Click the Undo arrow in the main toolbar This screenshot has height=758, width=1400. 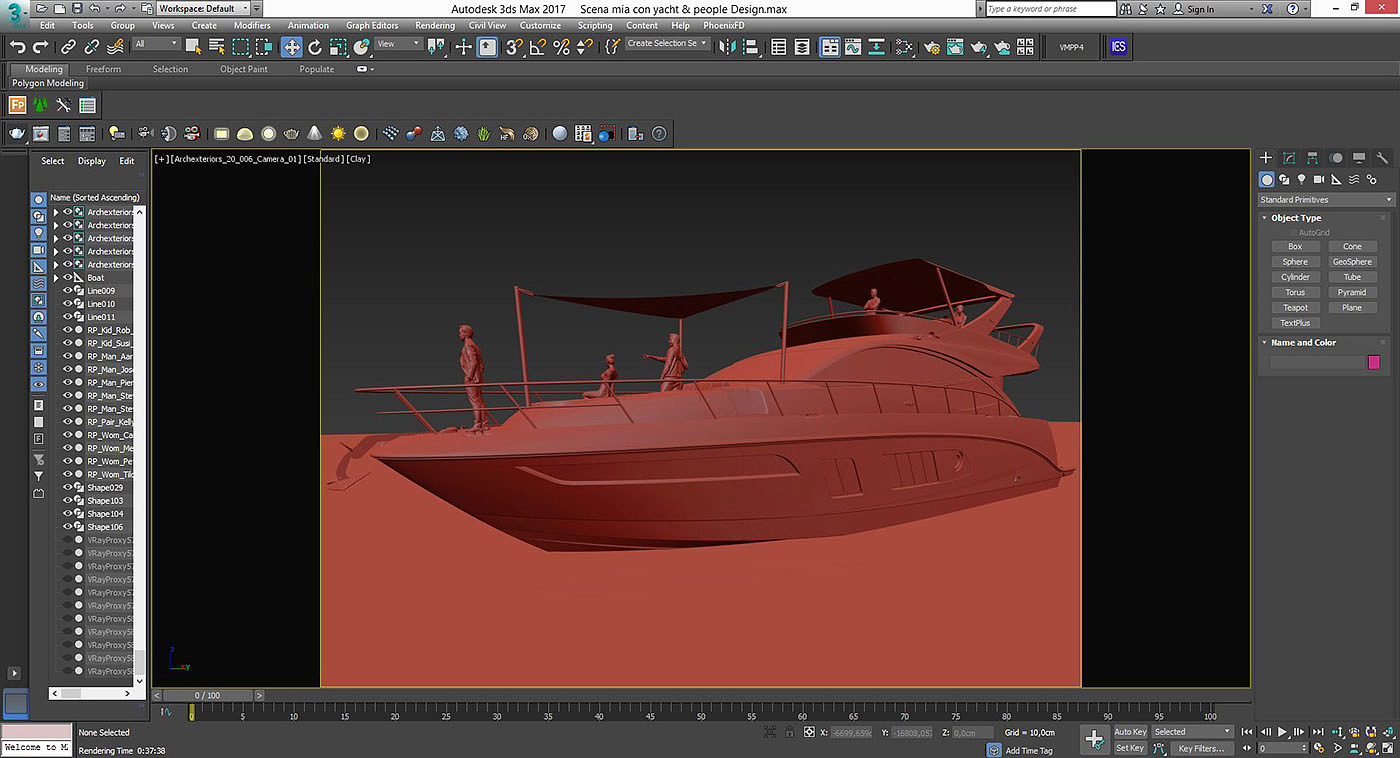pos(17,47)
